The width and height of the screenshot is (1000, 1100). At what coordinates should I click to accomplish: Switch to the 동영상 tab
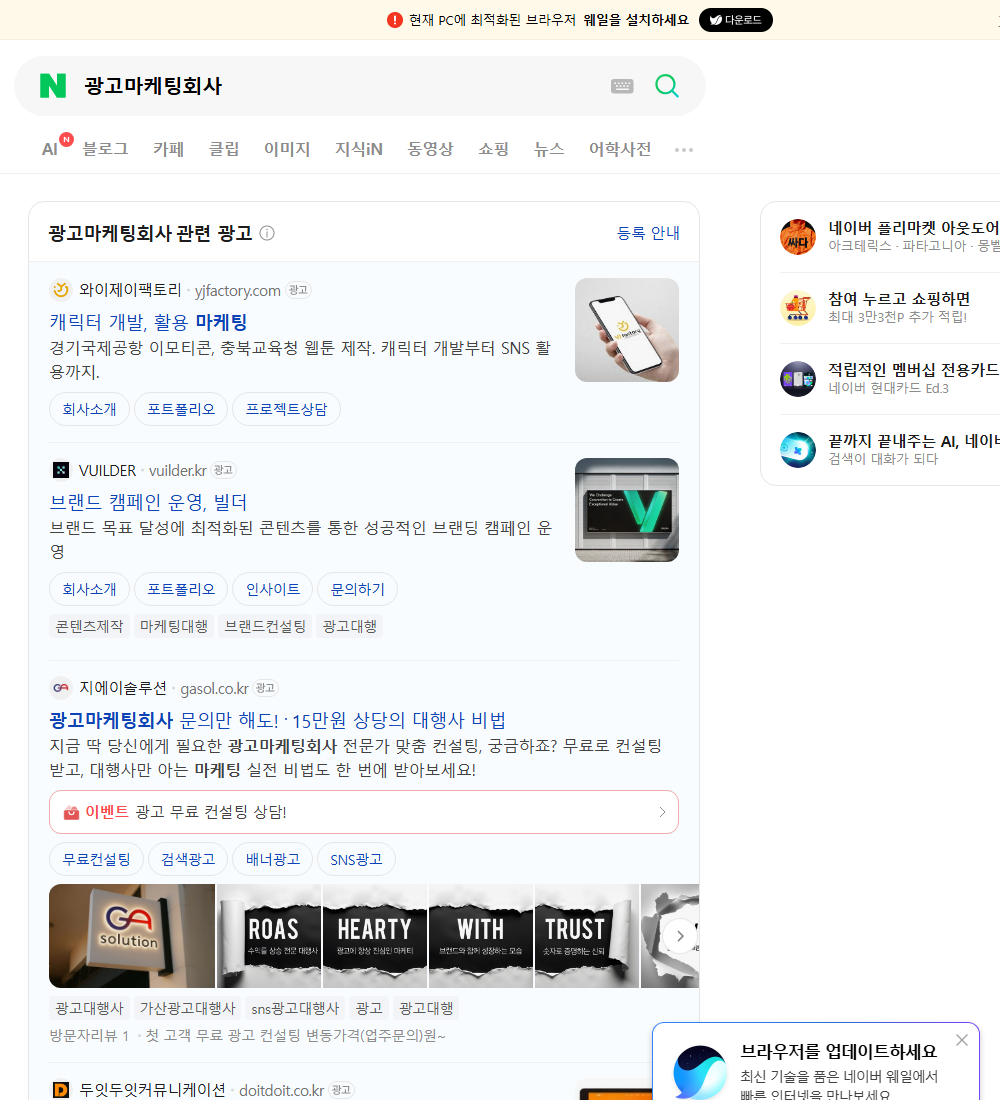tap(430, 149)
